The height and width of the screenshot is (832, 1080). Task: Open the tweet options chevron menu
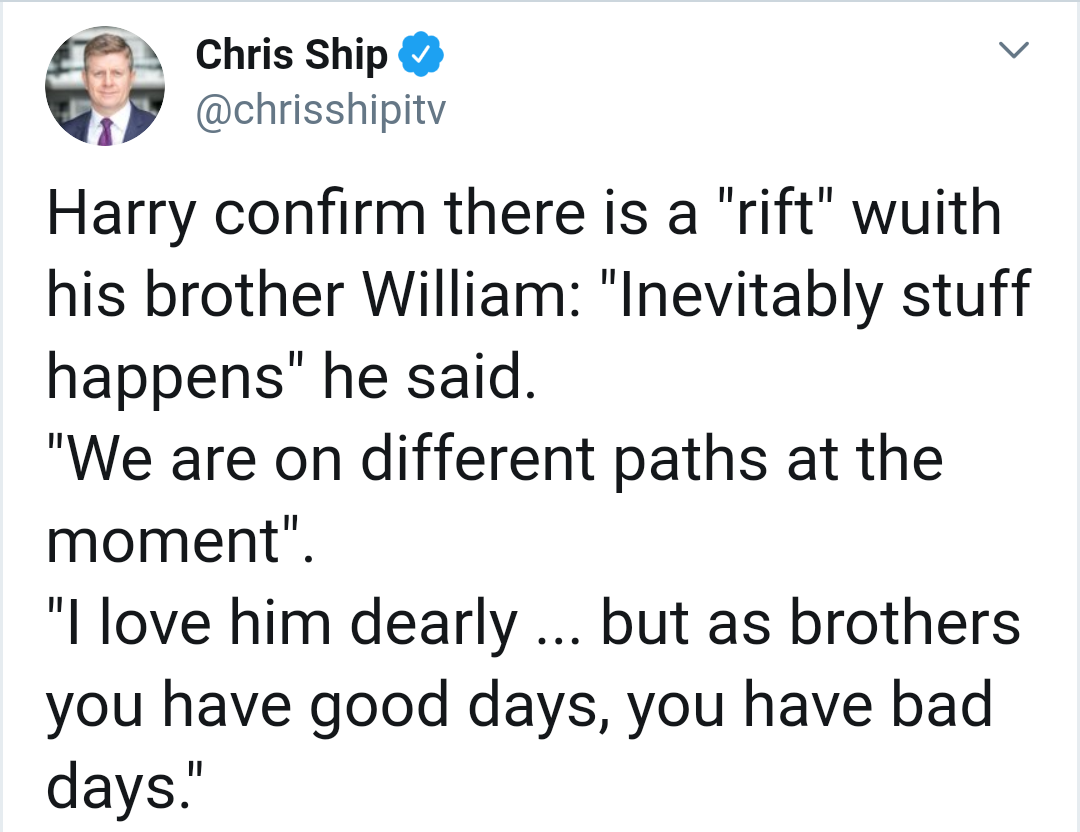(1015, 50)
